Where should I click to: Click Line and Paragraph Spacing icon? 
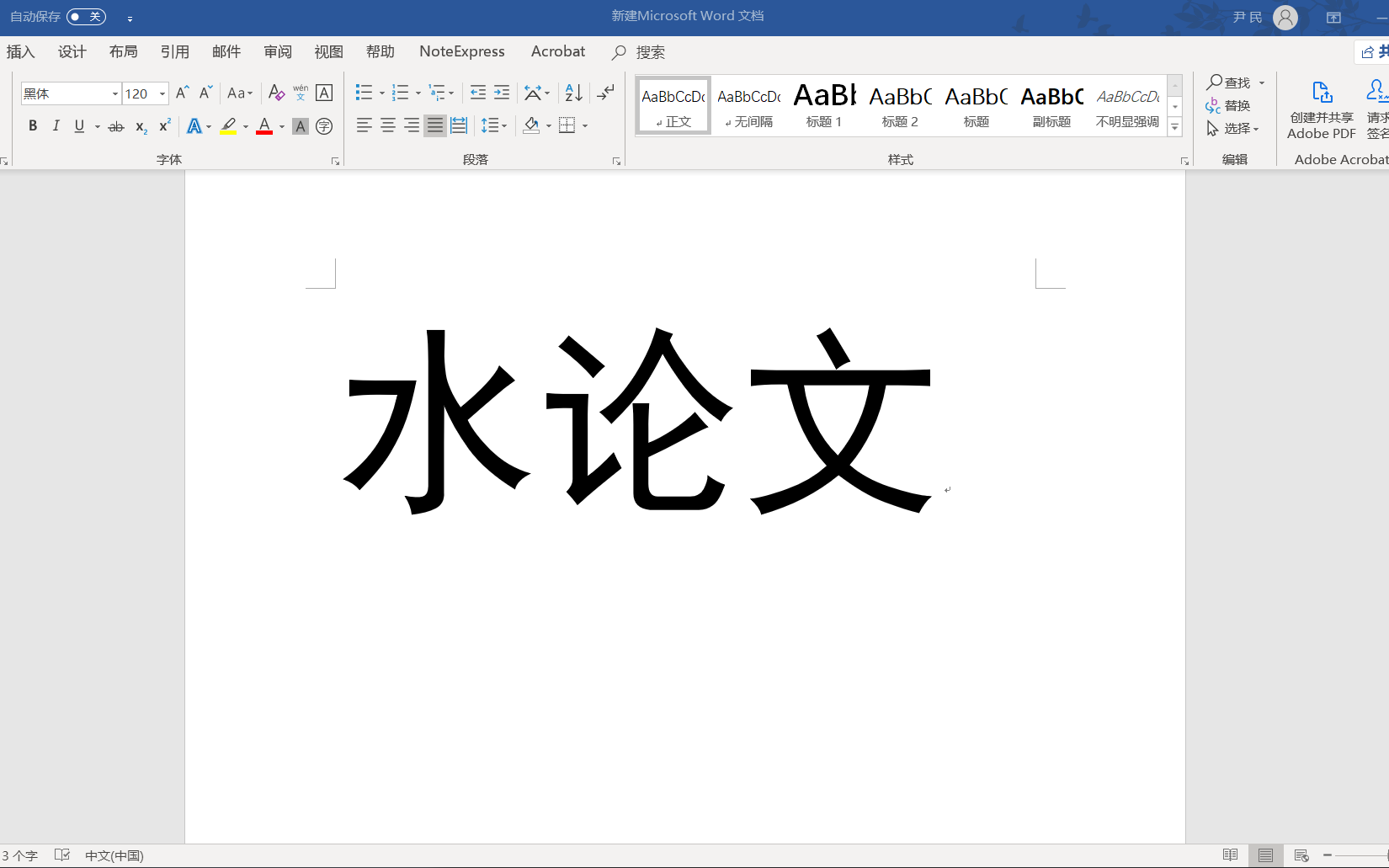(x=489, y=126)
